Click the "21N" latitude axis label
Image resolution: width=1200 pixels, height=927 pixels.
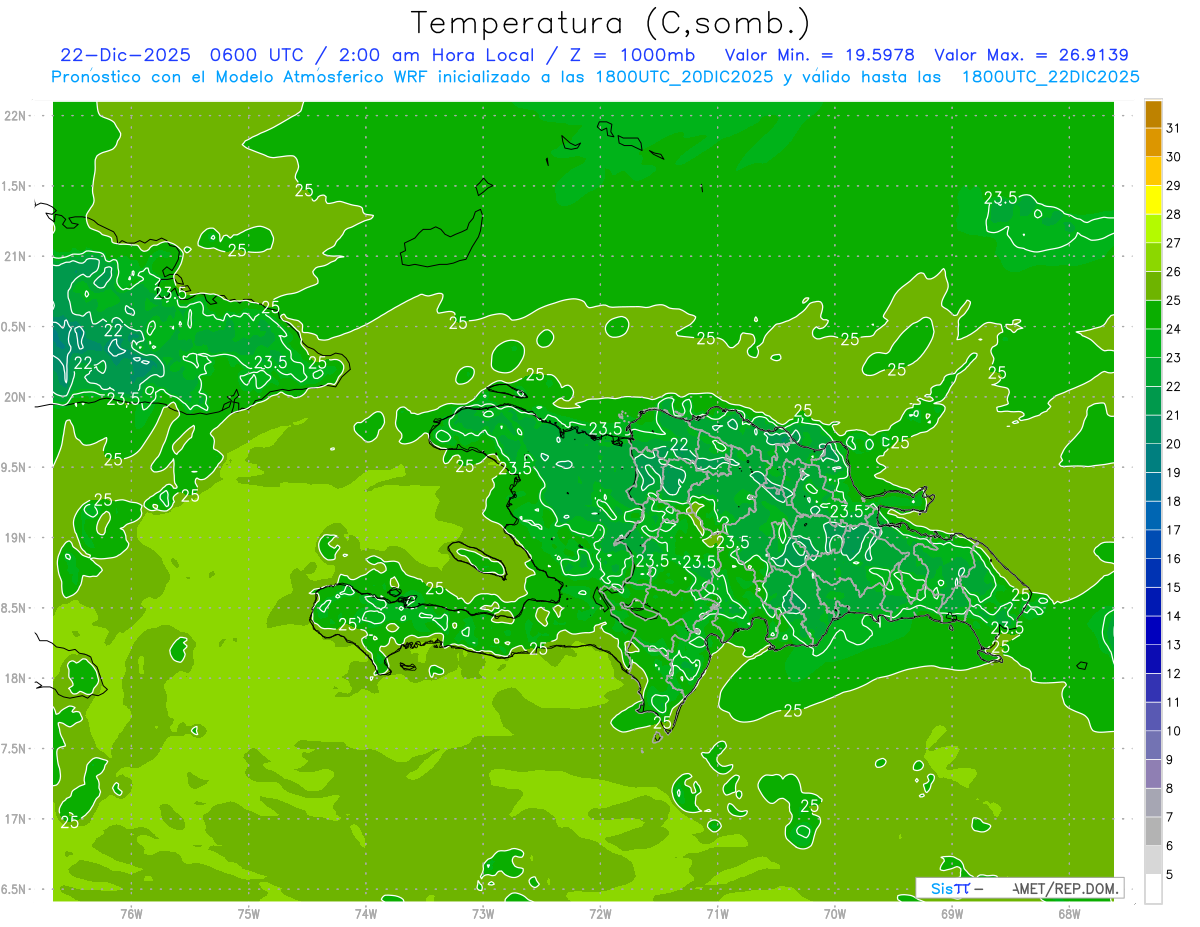click(16, 257)
